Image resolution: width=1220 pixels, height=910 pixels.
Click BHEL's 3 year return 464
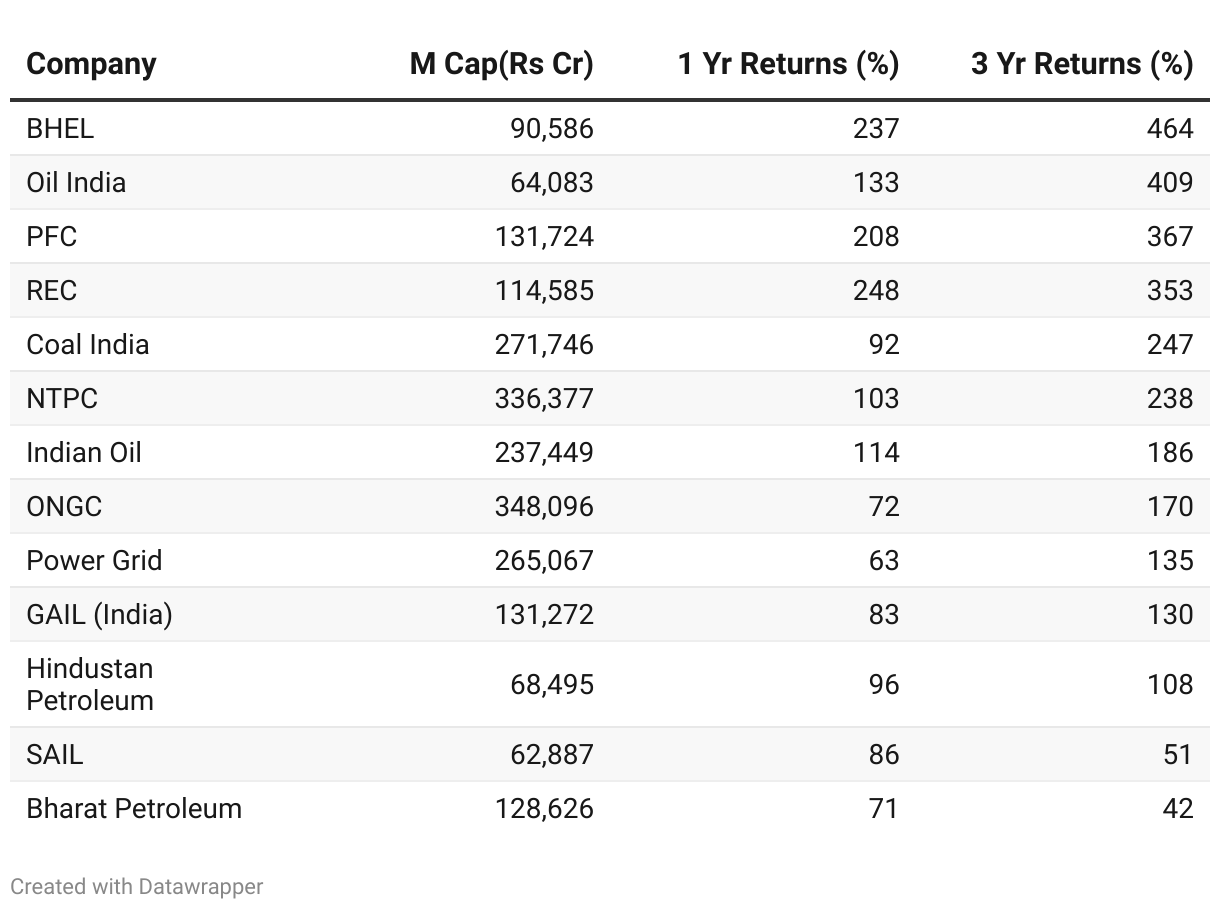point(1170,128)
